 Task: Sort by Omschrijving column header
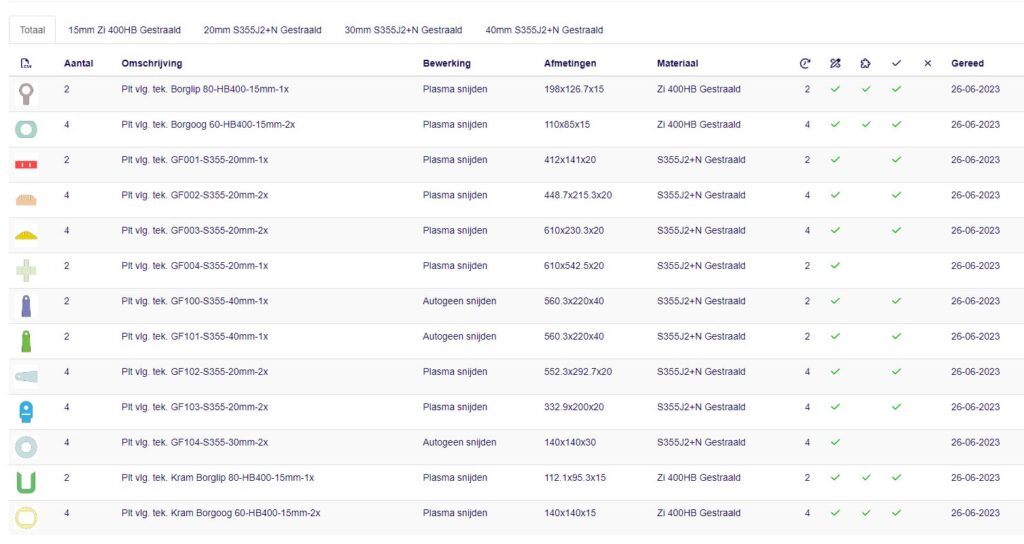(x=152, y=63)
